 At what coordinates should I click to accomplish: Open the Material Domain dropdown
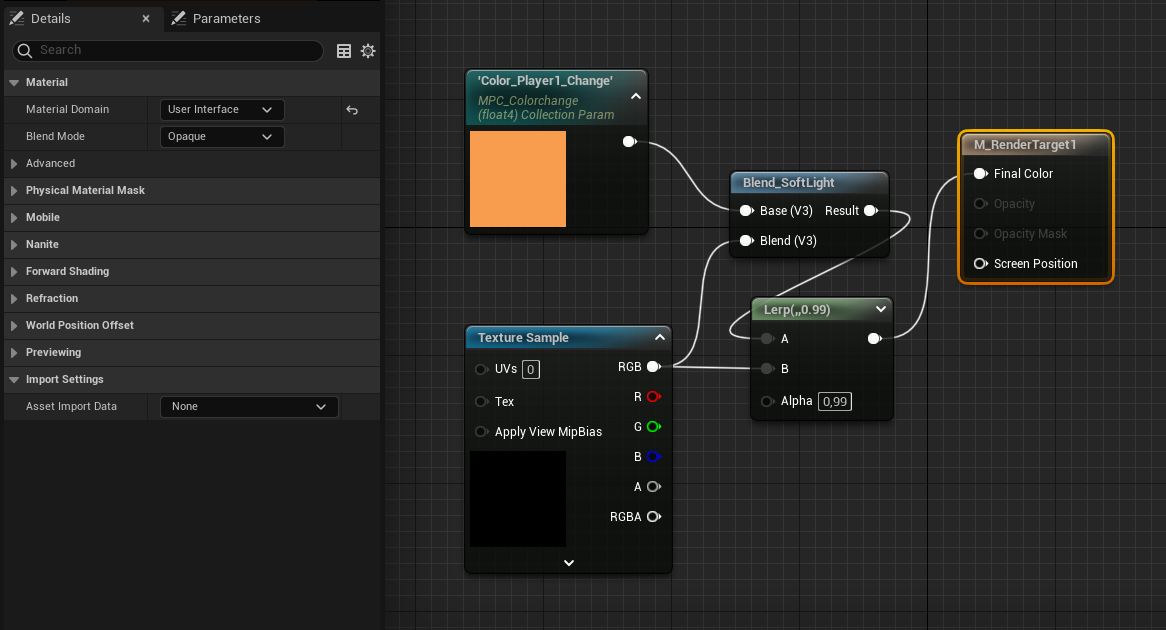tap(222, 110)
